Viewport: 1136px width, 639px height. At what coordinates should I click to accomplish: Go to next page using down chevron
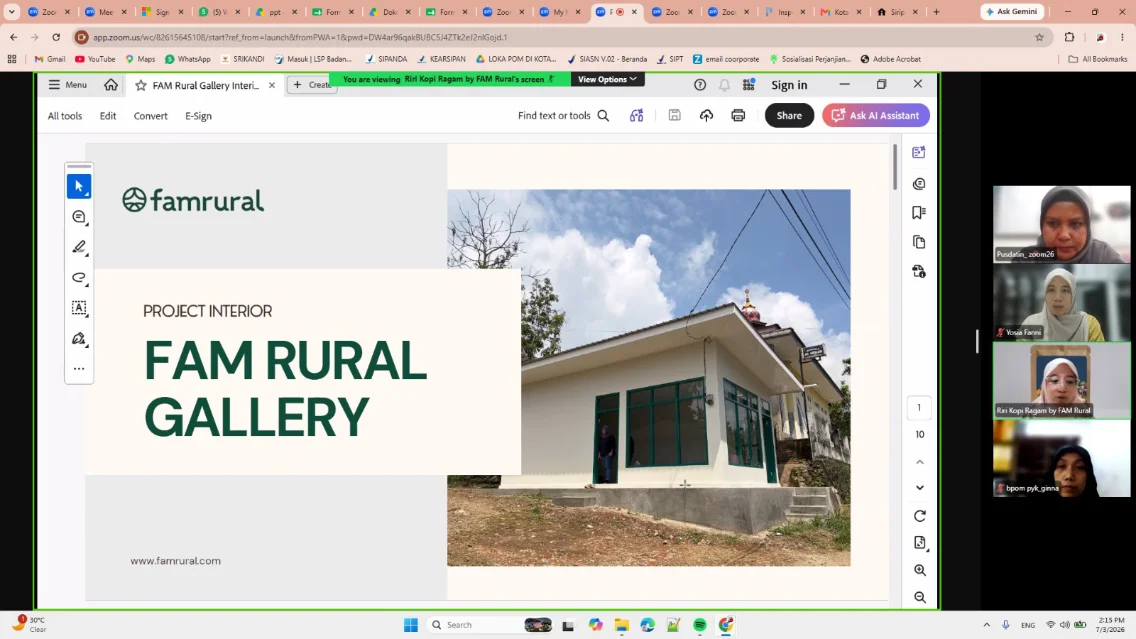920,488
